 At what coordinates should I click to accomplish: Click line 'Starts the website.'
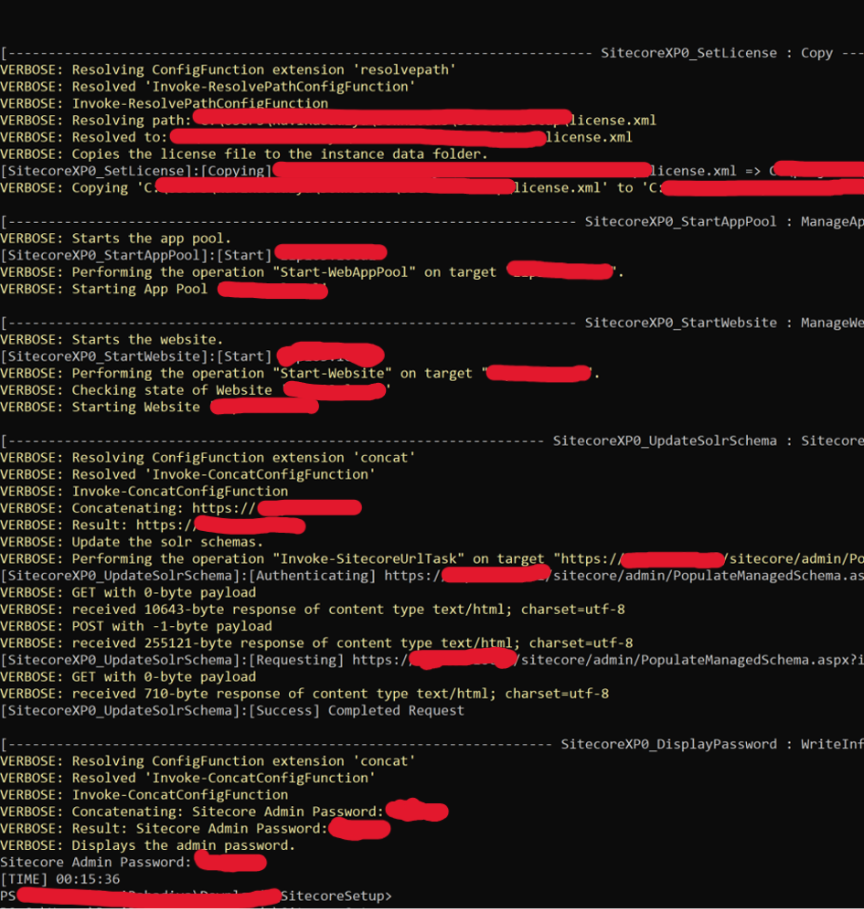point(111,339)
